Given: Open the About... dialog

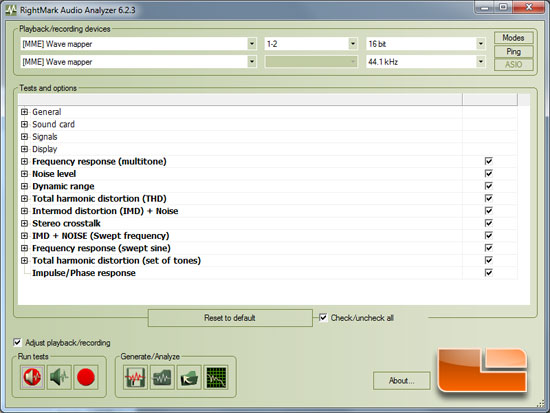Looking at the screenshot, I should coord(402,381).
